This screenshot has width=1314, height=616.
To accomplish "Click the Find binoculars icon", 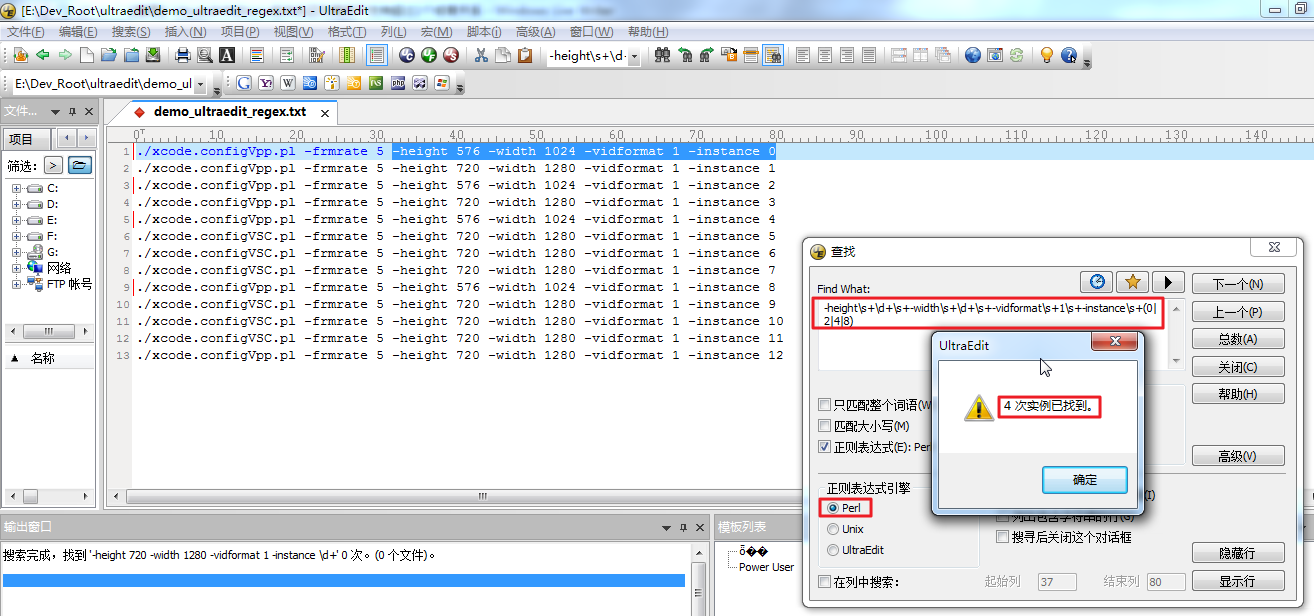I will 662,55.
